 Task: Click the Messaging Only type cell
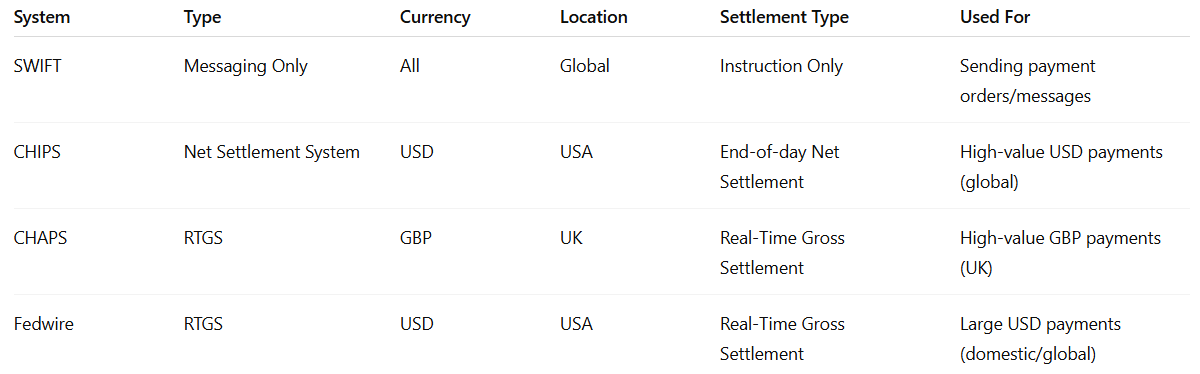246,66
